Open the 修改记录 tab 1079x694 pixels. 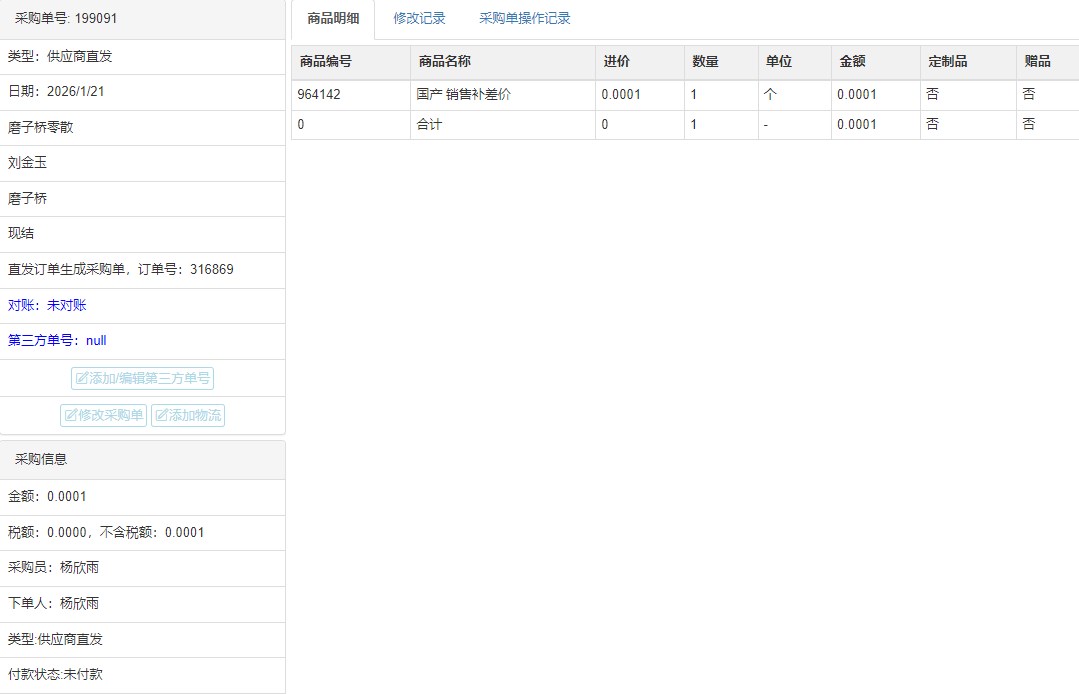pyautogui.click(x=419, y=19)
